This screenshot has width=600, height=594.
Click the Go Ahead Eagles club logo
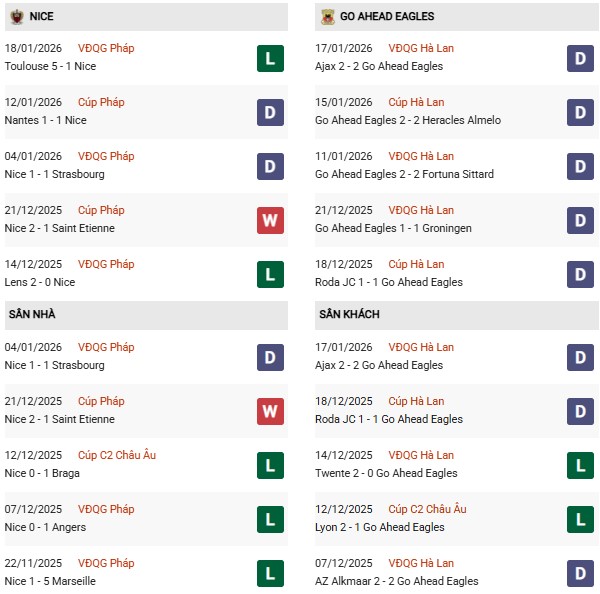[x=327, y=17]
